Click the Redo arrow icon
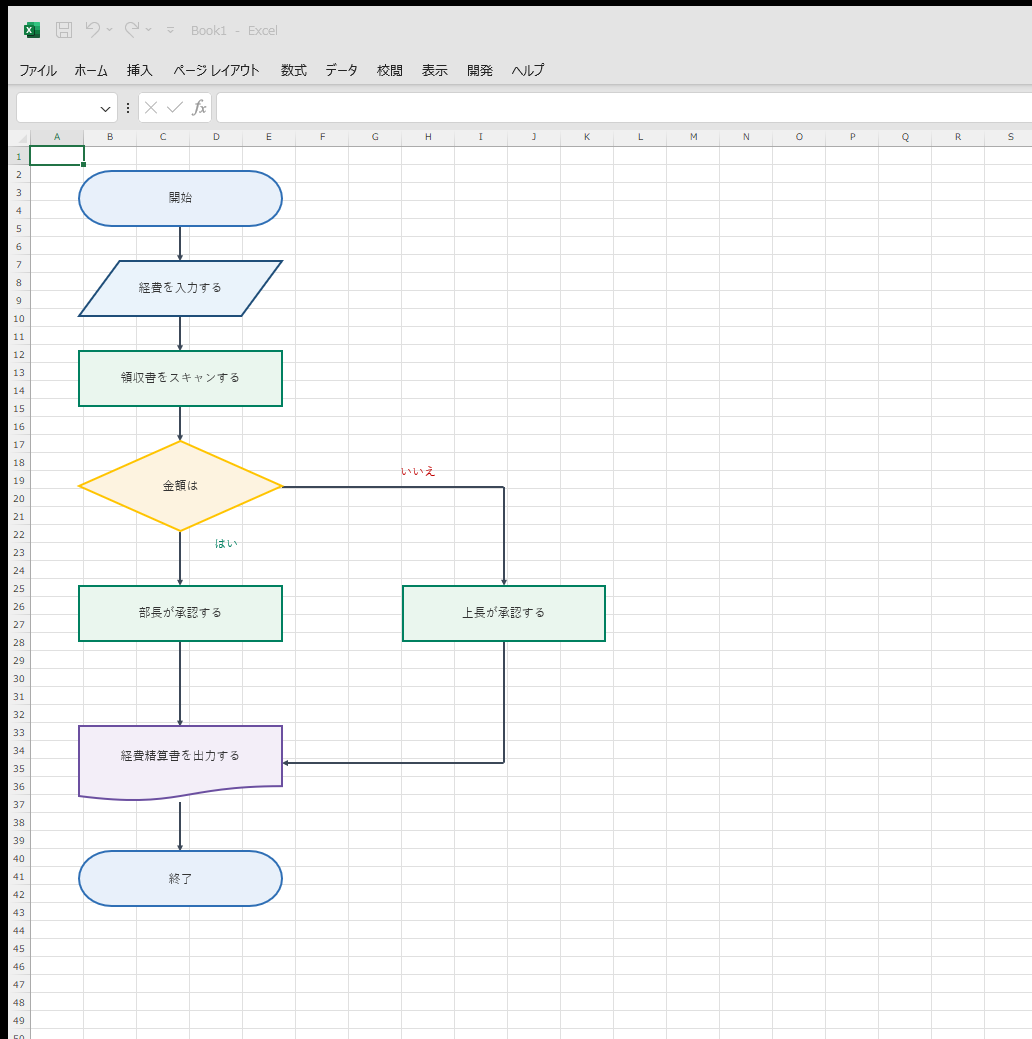 click(132, 30)
